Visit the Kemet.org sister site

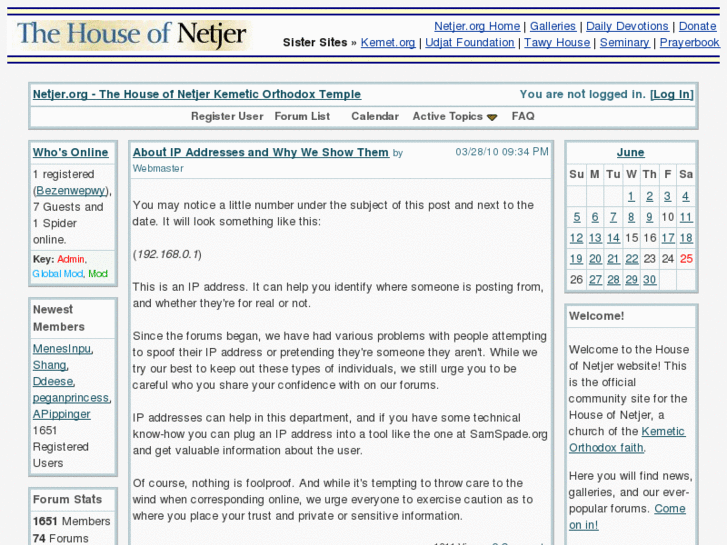pos(388,43)
